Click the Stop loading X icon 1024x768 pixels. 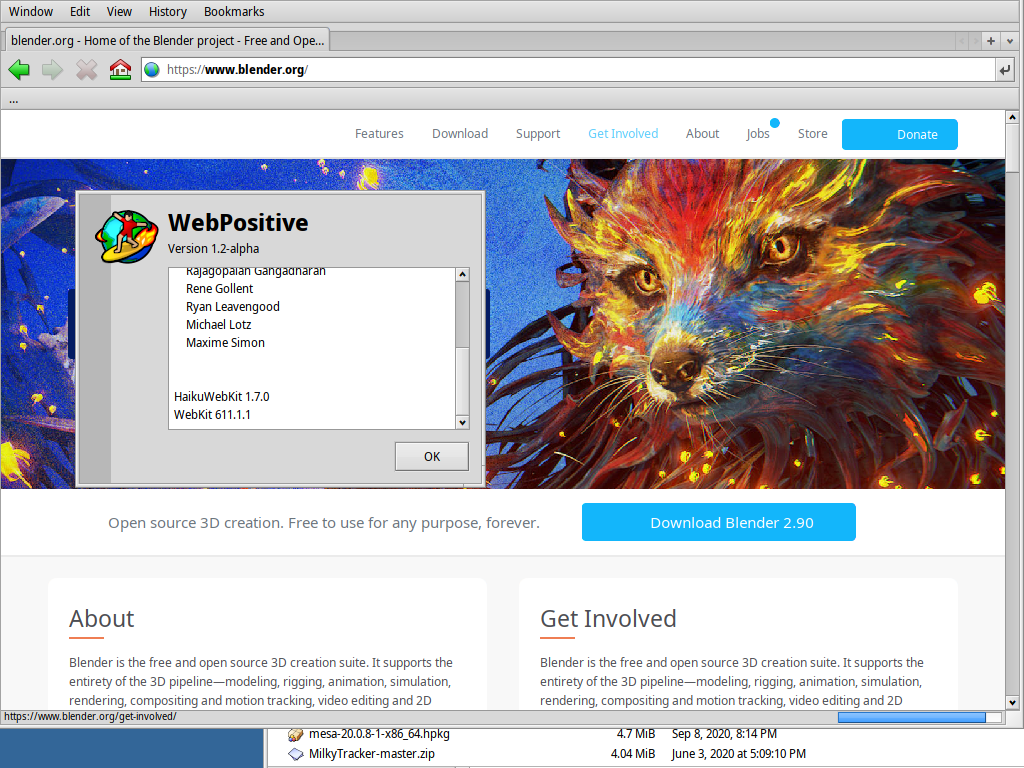86,69
